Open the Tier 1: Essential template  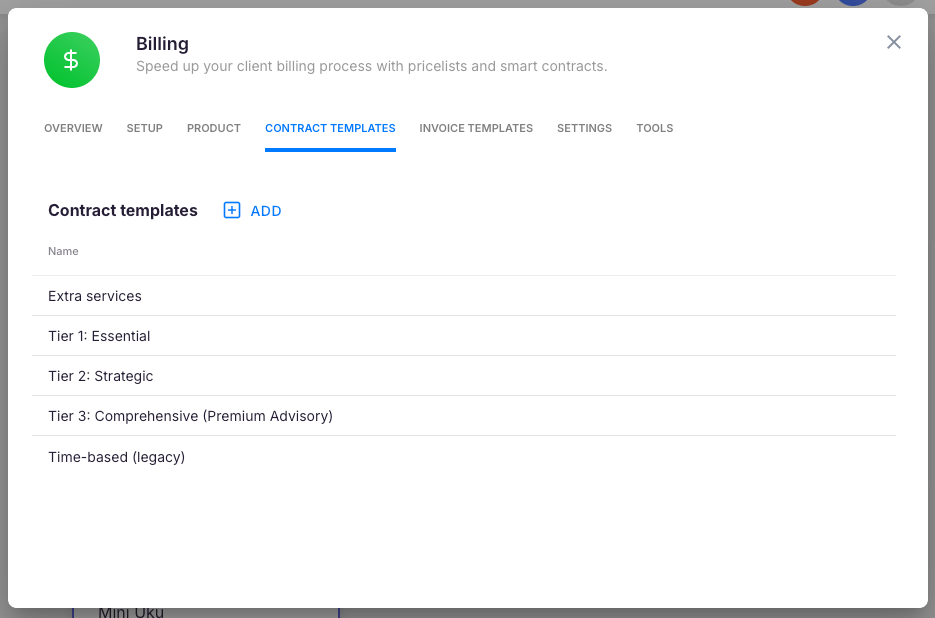point(99,336)
